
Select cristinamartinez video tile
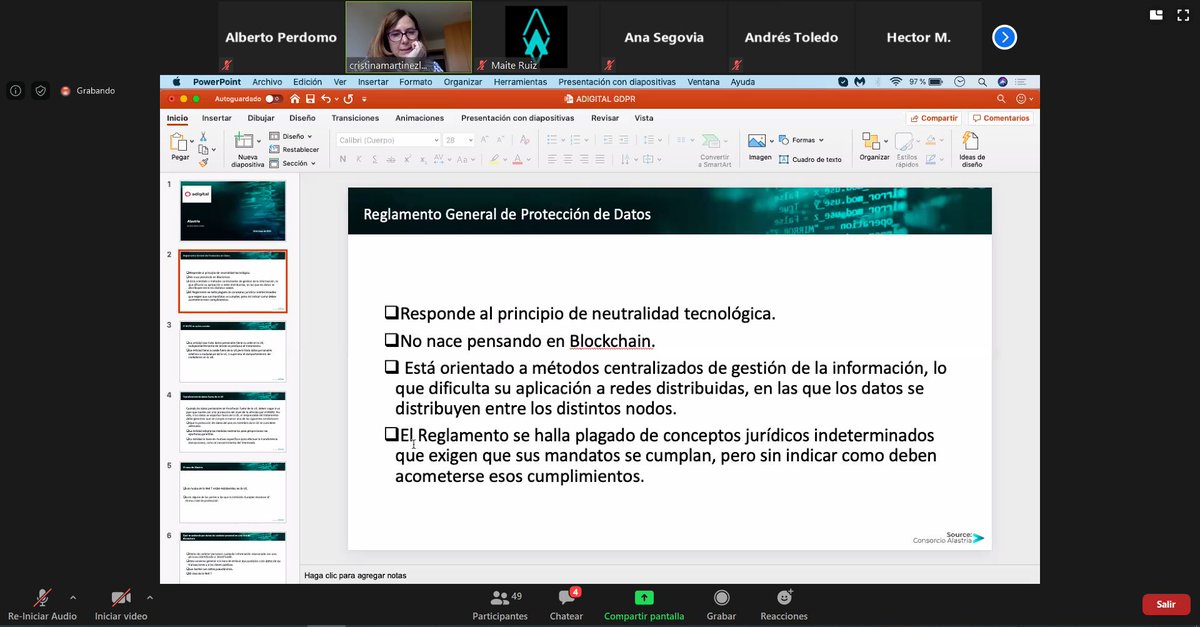408,37
